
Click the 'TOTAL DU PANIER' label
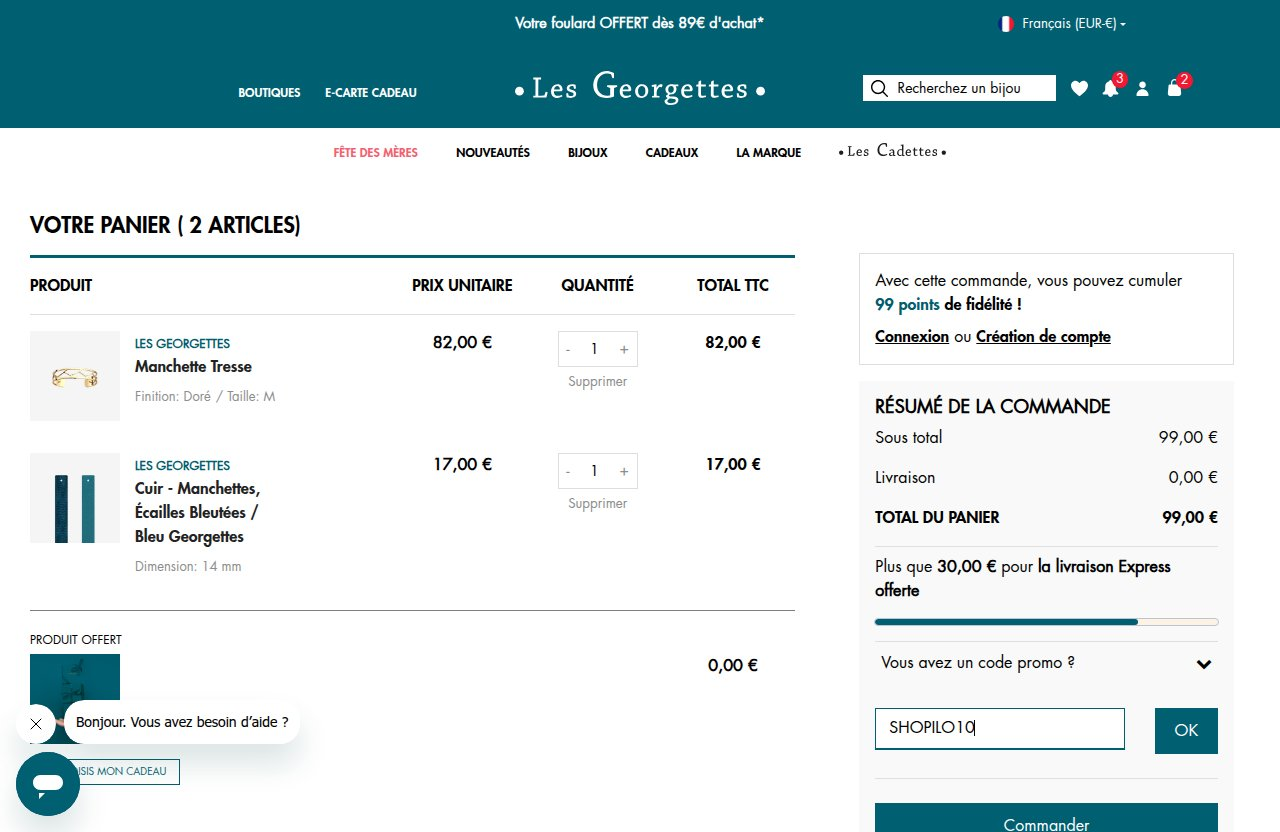tap(937, 517)
